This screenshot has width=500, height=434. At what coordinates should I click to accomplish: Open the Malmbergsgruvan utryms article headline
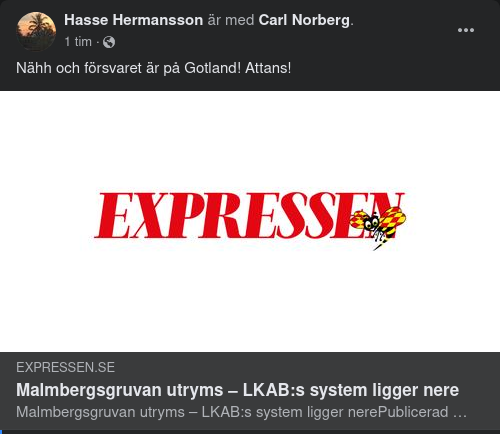click(x=237, y=390)
